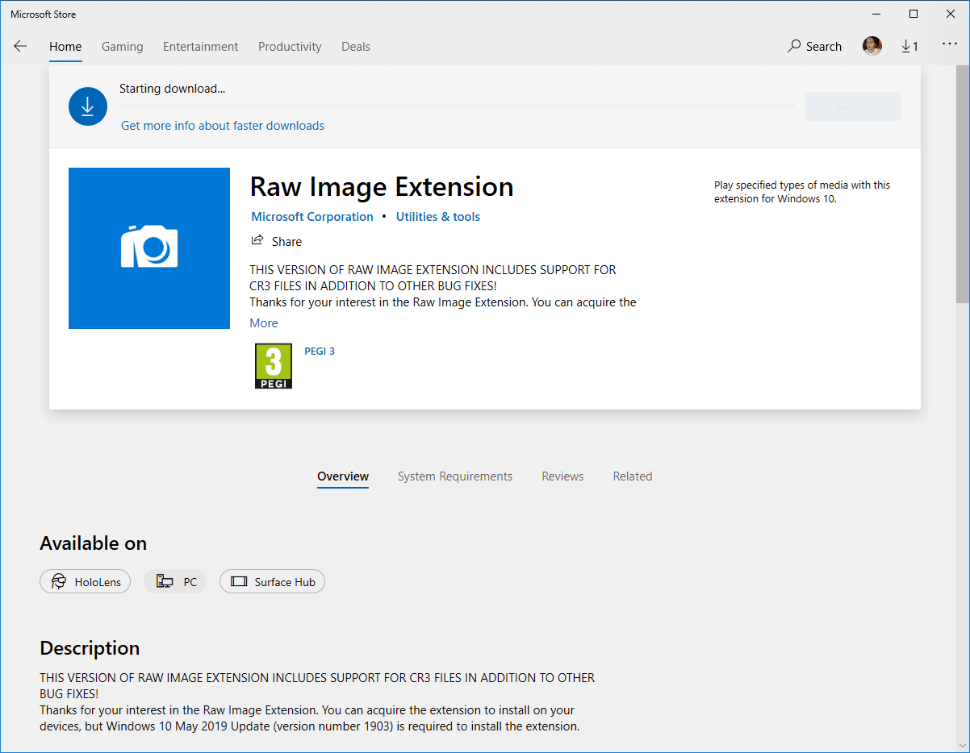This screenshot has height=753, width=970.
Task: Click the Share icon
Action: 257,240
